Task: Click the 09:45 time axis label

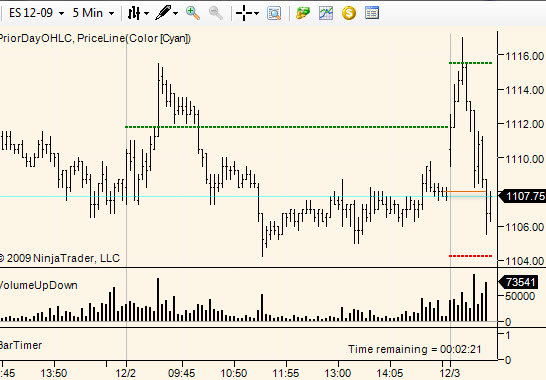Action: (x=181, y=373)
